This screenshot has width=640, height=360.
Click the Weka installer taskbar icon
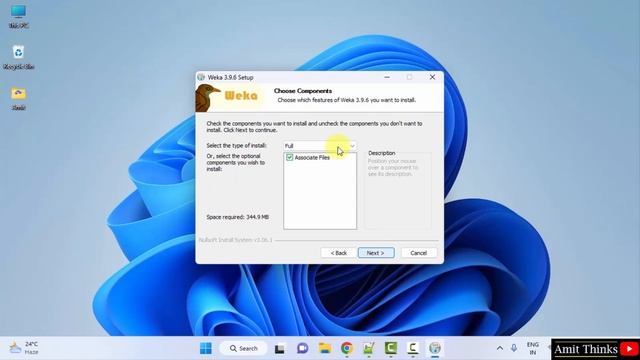click(x=435, y=348)
